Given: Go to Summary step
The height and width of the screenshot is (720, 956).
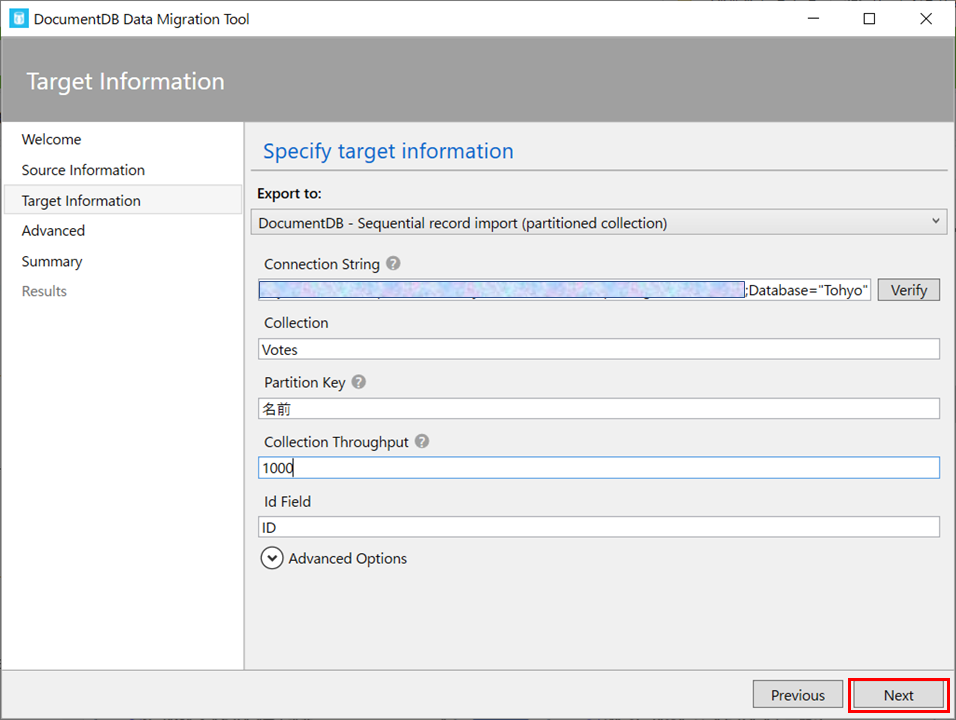Looking at the screenshot, I should click(x=52, y=262).
